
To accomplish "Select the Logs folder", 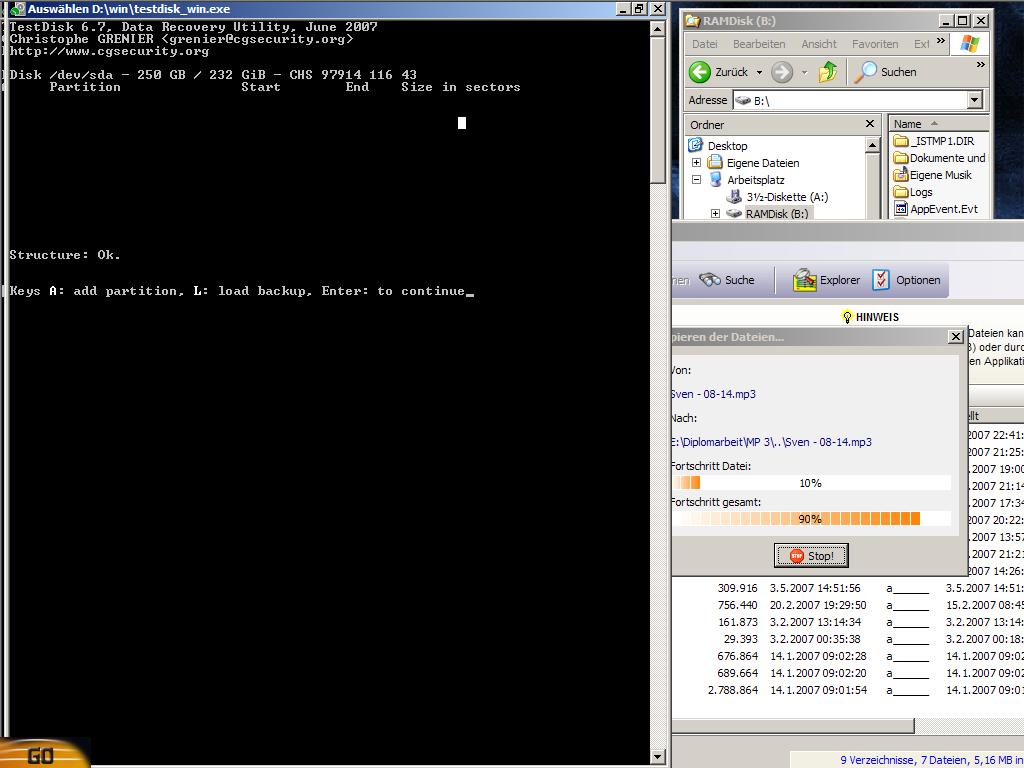I will coord(913,192).
